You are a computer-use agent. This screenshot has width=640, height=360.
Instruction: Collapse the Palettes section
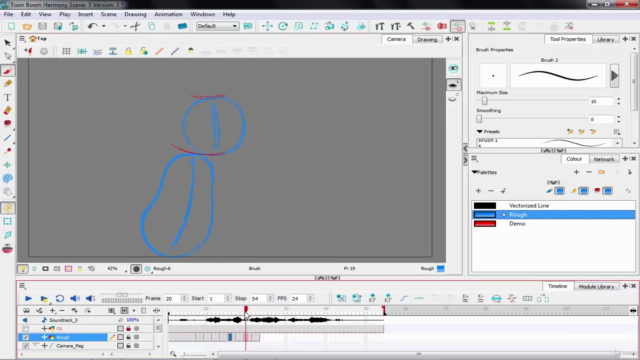[x=475, y=172]
